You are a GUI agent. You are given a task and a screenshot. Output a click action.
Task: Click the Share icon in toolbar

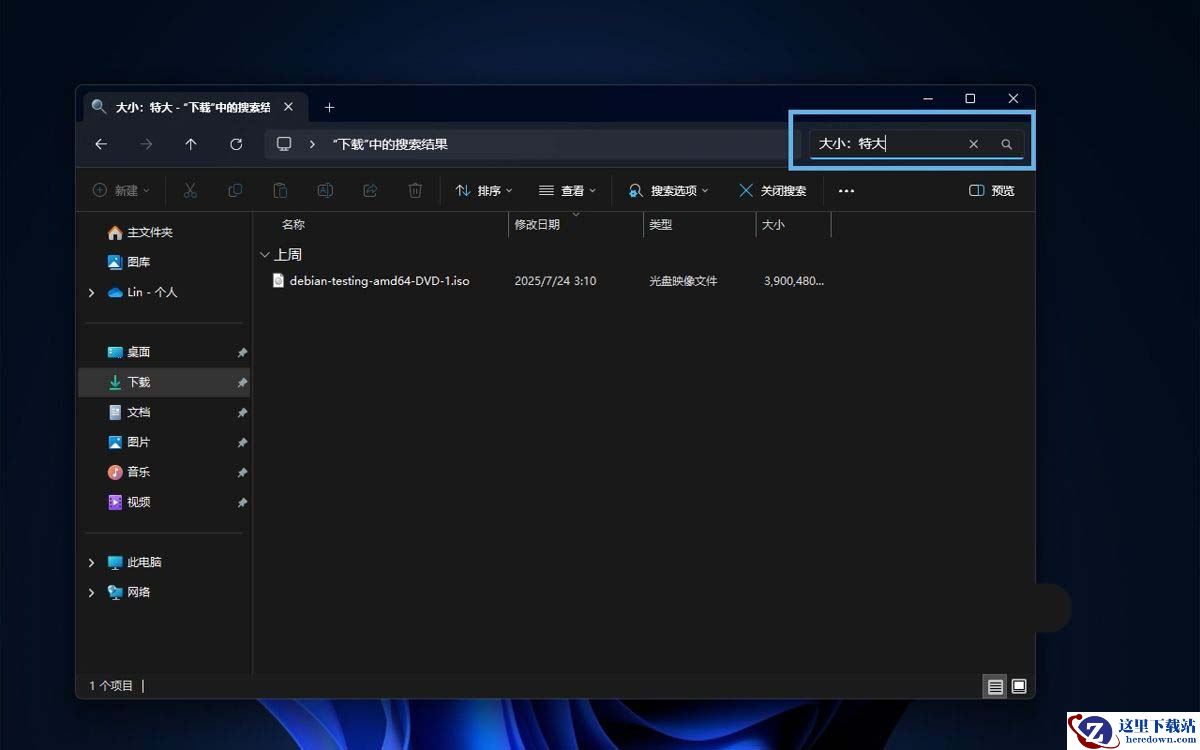[x=370, y=190]
